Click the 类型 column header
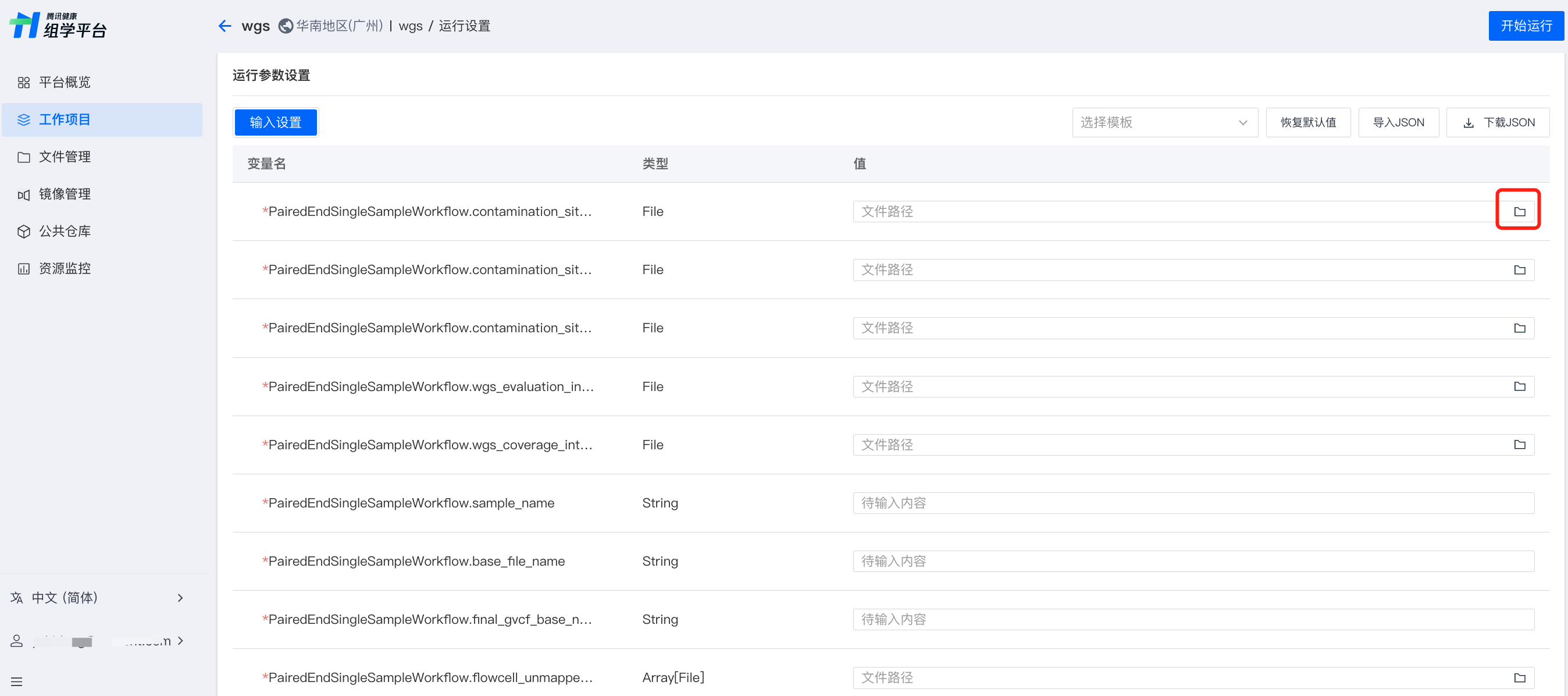Image resolution: width=1568 pixels, height=696 pixels. (655, 164)
